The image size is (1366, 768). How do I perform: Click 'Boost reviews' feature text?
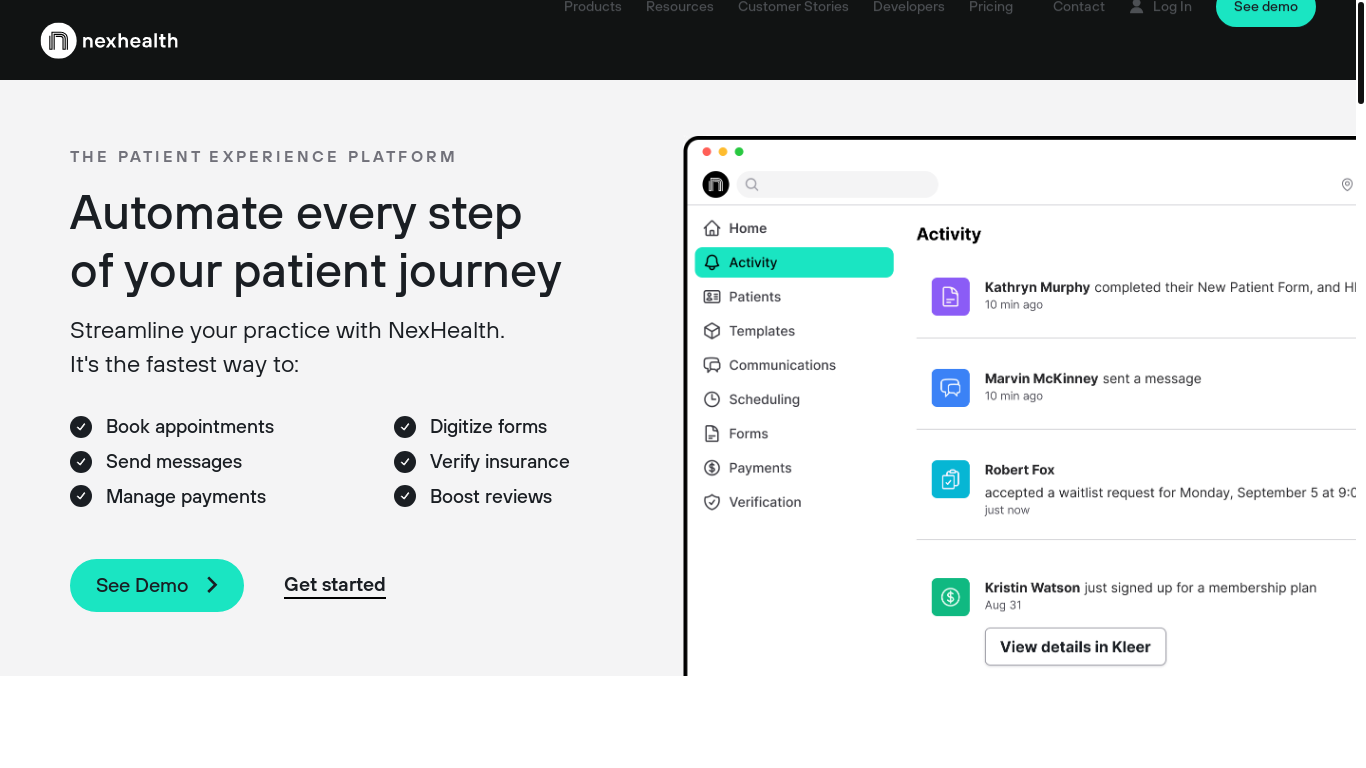[x=491, y=497]
